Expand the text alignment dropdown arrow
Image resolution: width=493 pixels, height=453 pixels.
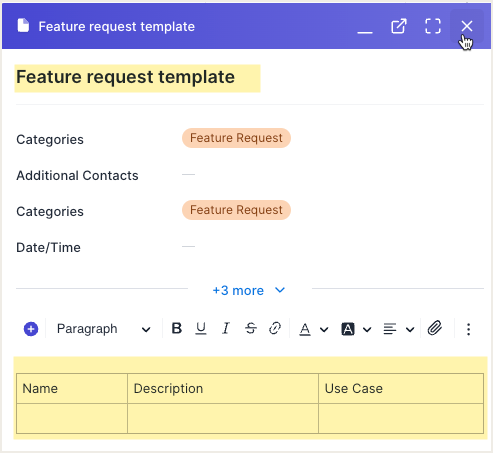point(410,330)
